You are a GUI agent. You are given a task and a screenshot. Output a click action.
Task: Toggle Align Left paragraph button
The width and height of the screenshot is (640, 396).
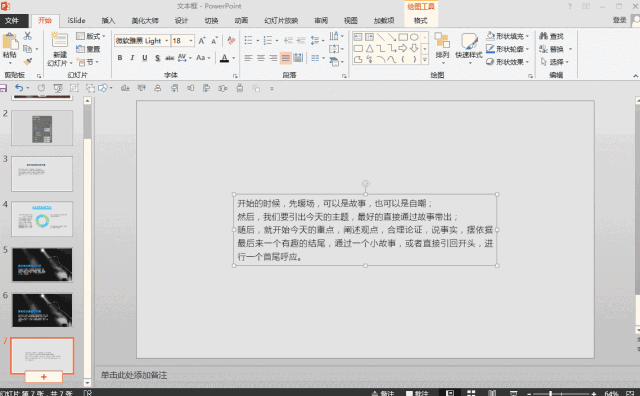pos(248,58)
